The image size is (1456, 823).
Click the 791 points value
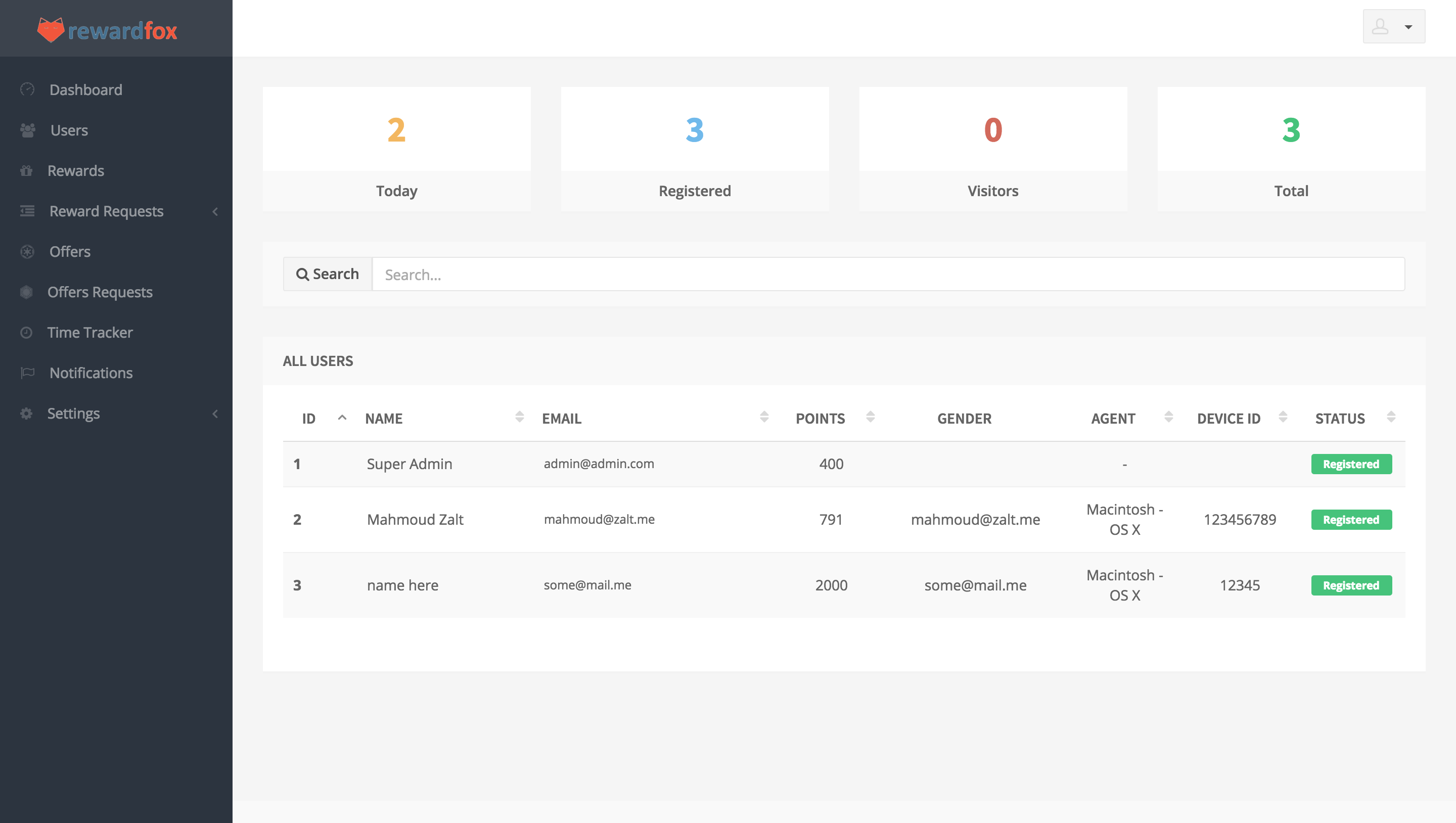tap(831, 520)
